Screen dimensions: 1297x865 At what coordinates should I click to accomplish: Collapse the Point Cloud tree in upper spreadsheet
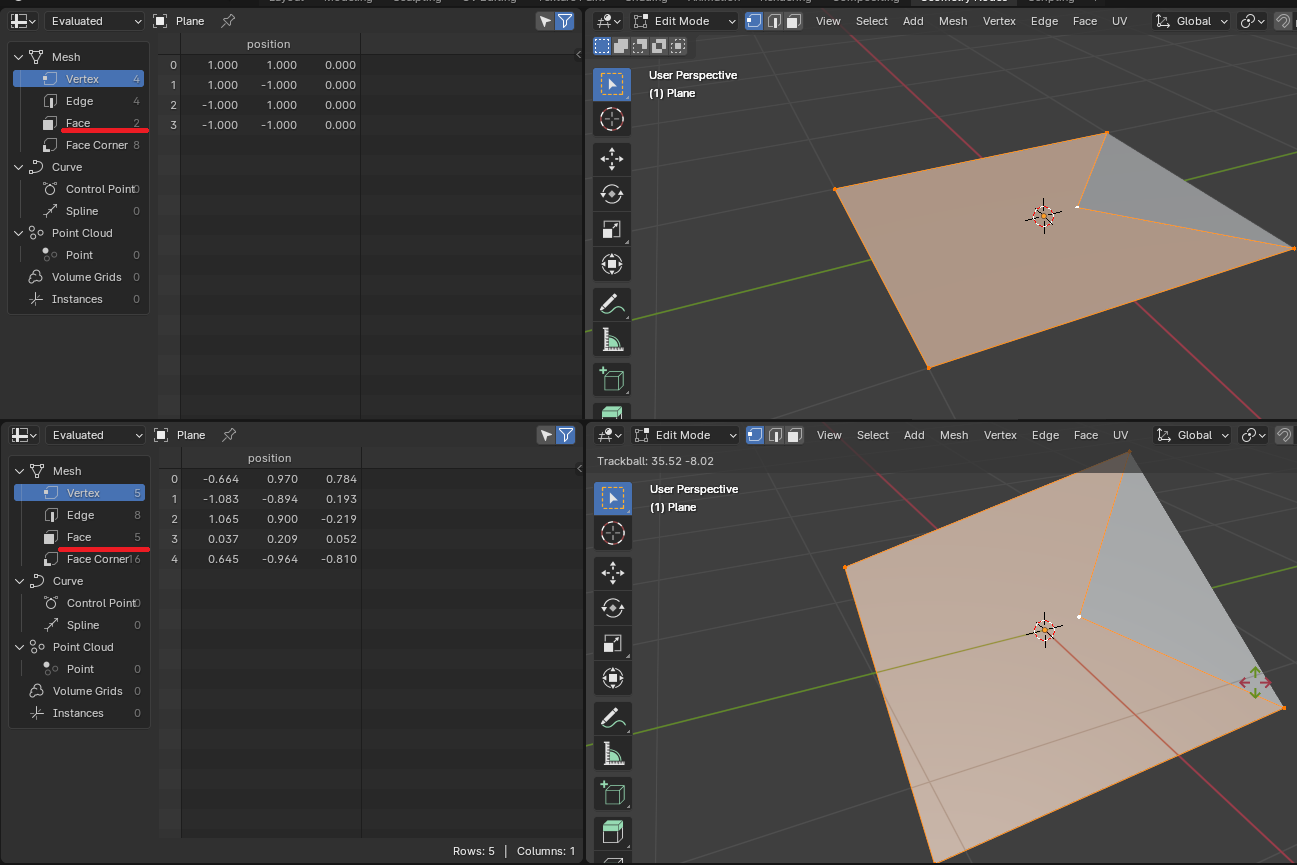click(19, 233)
